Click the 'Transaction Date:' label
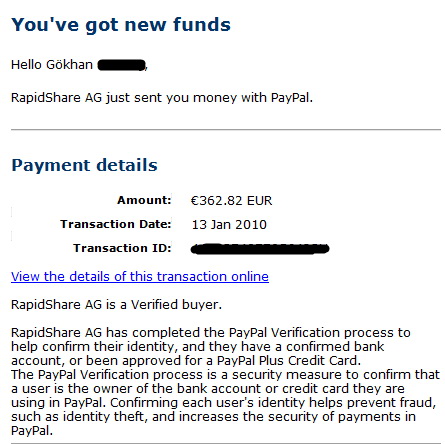This screenshot has height=444, width=445. click(116, 224)
